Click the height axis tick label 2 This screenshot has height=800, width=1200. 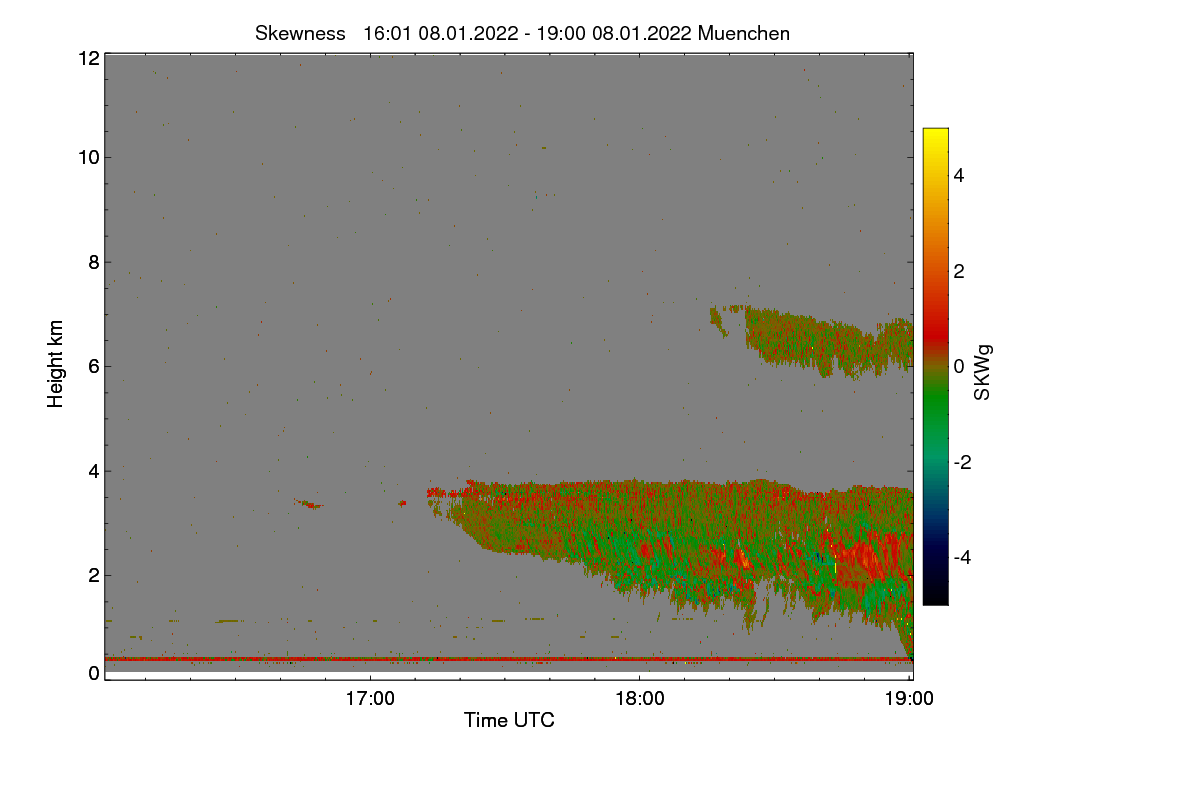pyautogui.click(x=94, y=575)
